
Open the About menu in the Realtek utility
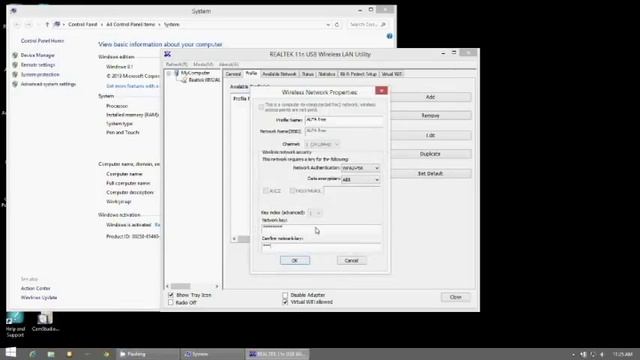tap(229, 64)
